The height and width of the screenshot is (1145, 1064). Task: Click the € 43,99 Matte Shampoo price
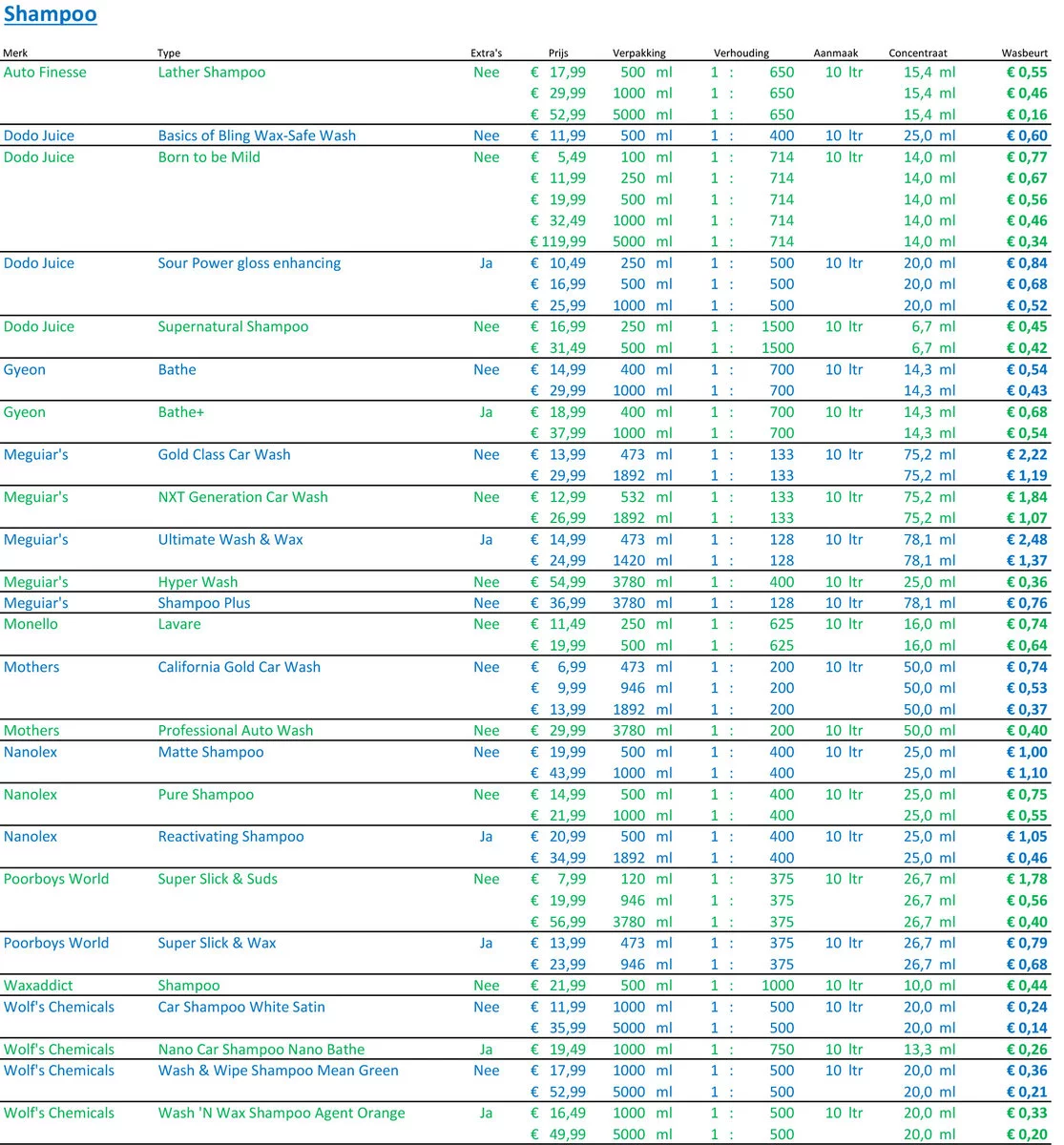pyautogui.click(x=558, y=773)
